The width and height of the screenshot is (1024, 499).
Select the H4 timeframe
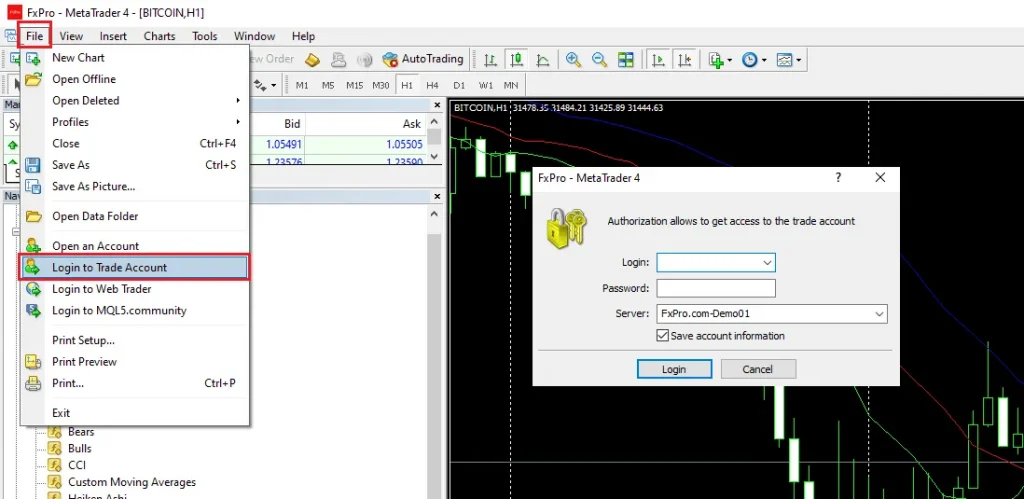[x=432, y=86]
